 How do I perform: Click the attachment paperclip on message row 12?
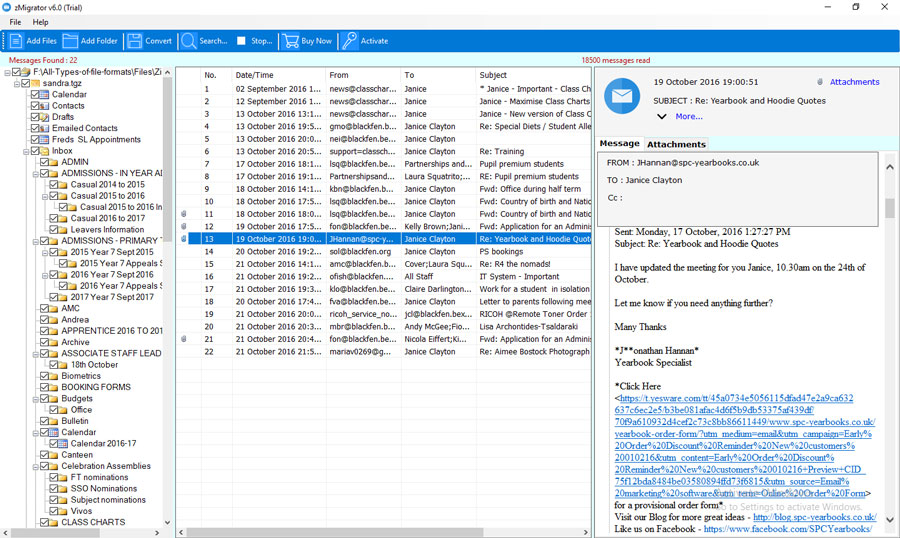point(184,226)
